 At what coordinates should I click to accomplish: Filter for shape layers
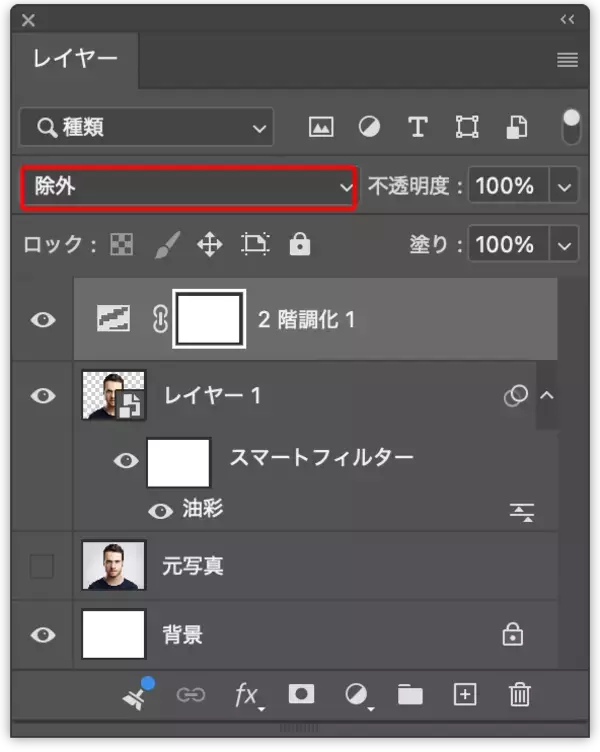click(x=467, y=127)
